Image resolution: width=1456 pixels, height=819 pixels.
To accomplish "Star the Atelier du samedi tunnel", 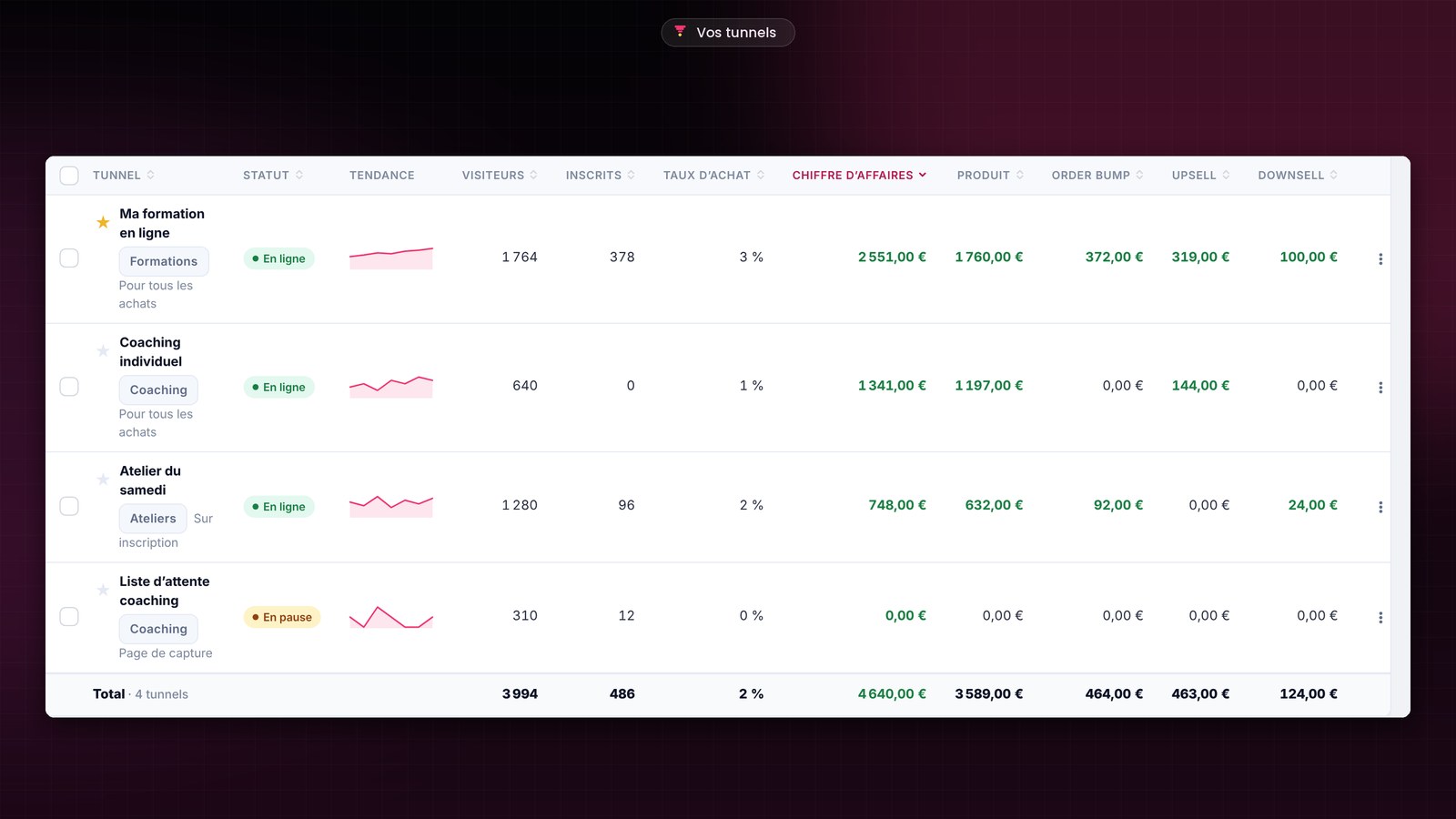I will pos(103,479).
